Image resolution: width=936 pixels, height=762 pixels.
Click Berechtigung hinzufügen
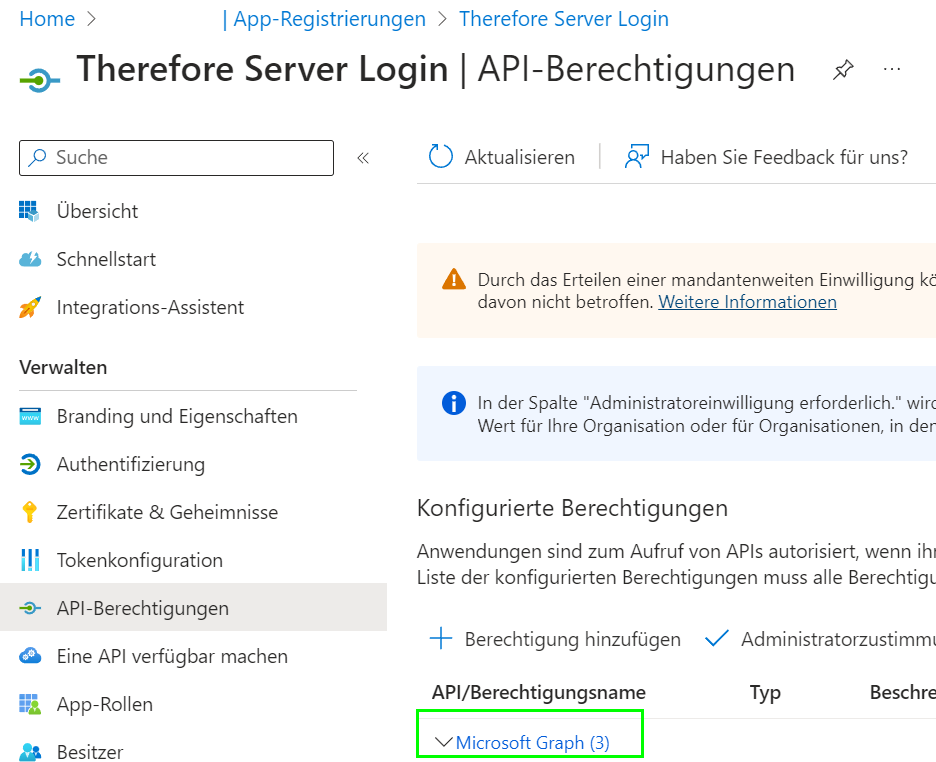click(x=572, y=639)
